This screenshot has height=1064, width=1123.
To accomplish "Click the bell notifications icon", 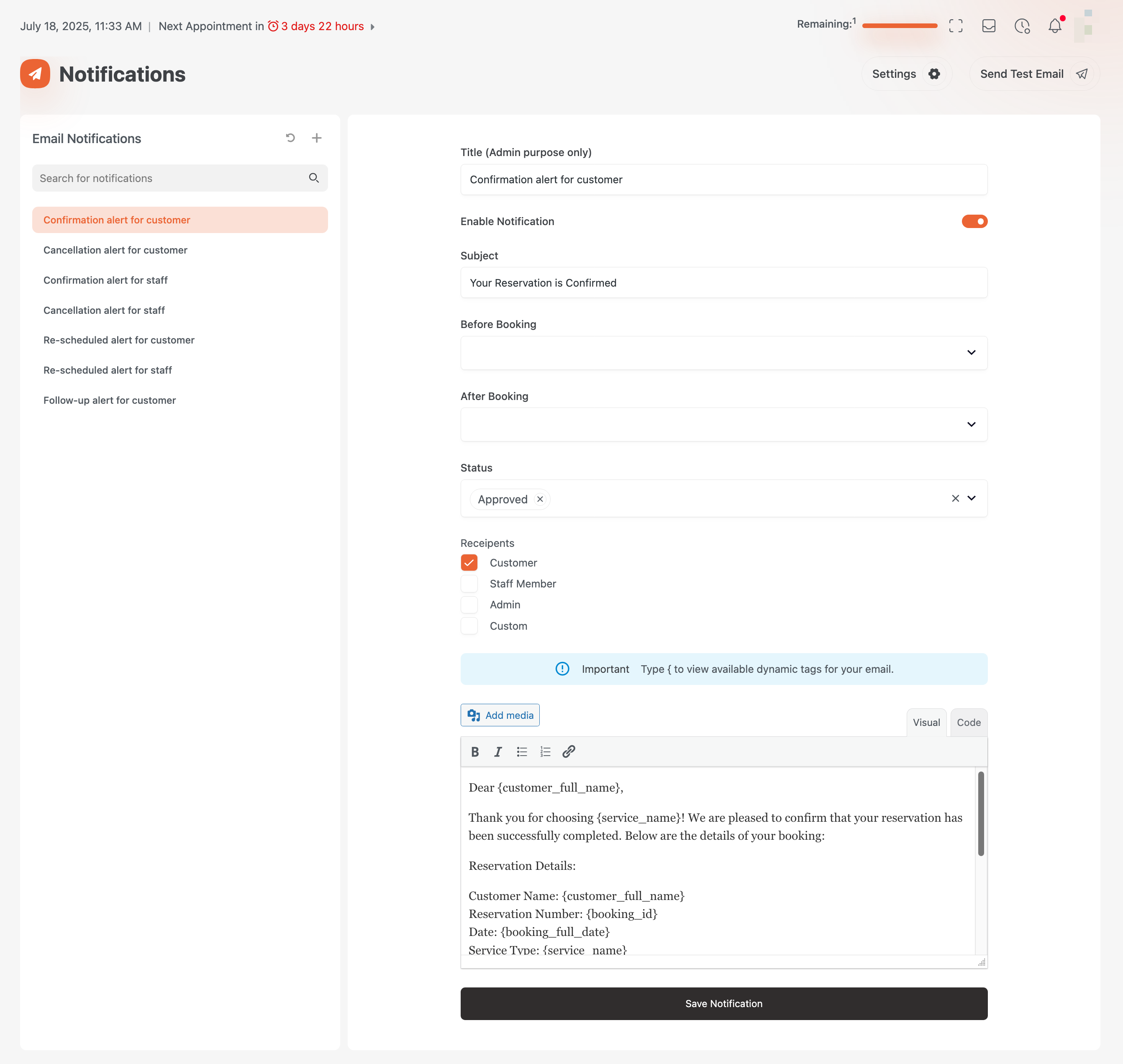I will pyautogui.click(x=1054, y=26).
